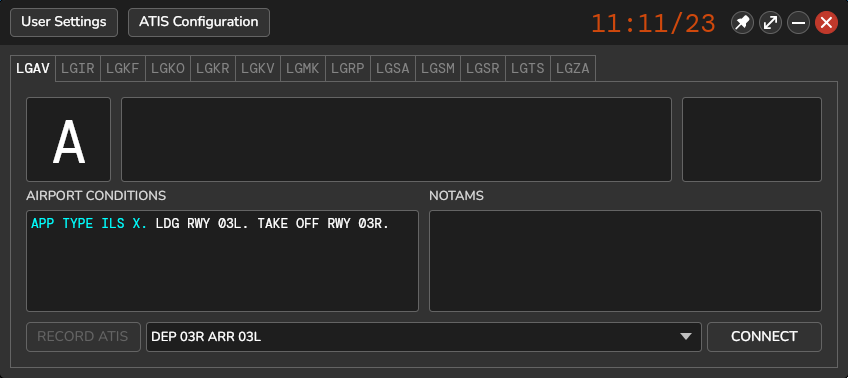Switch to the LGKF tab
Image resolution: width=848 pixels, height=378 pixels.
tap(123, 69)
